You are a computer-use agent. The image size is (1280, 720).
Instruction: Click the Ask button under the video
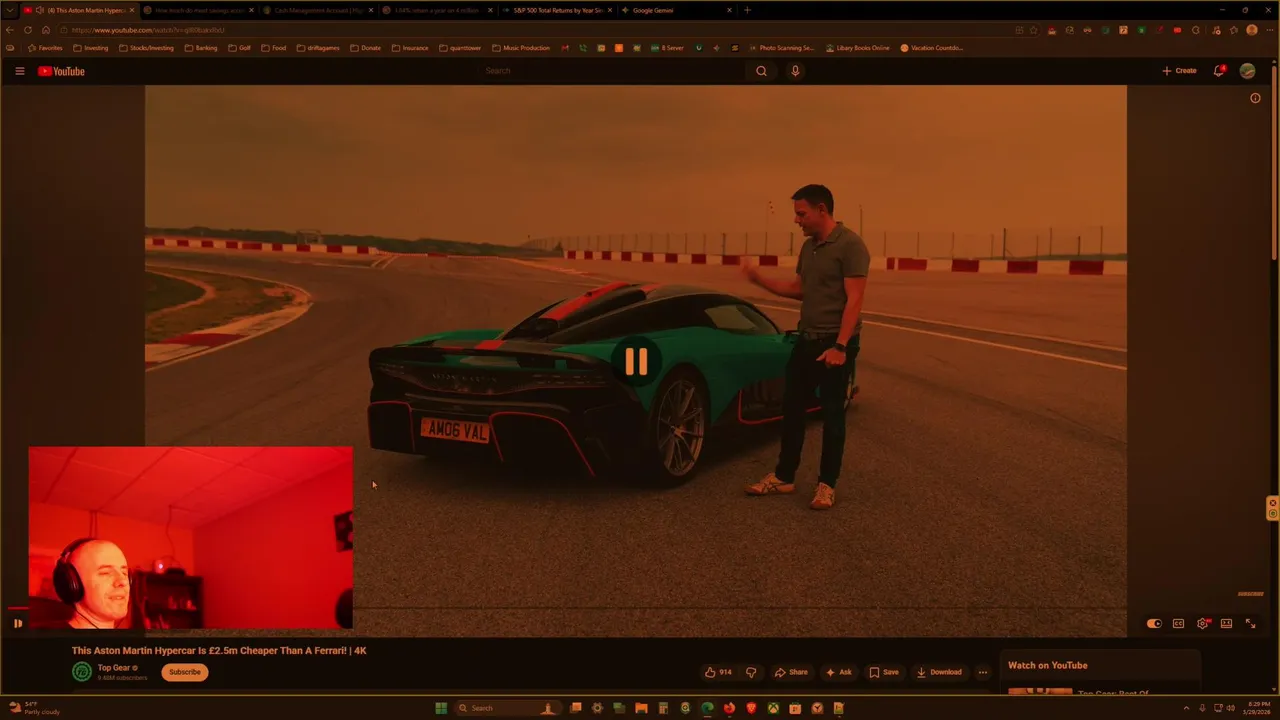[839, 672]
